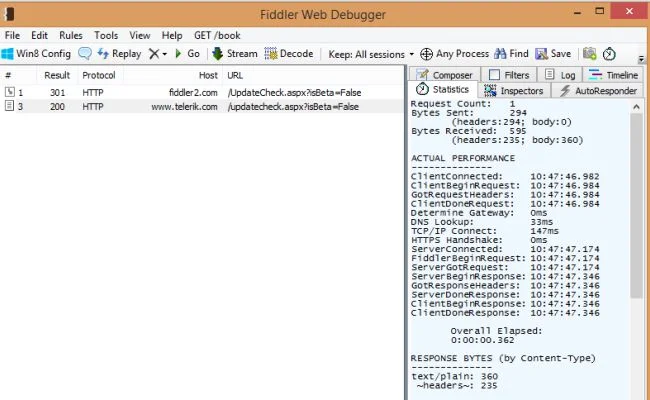Screen dimensions: 650x400
Task: Toggle the Decode option in toolbar
Action: (x=289, y=54)
